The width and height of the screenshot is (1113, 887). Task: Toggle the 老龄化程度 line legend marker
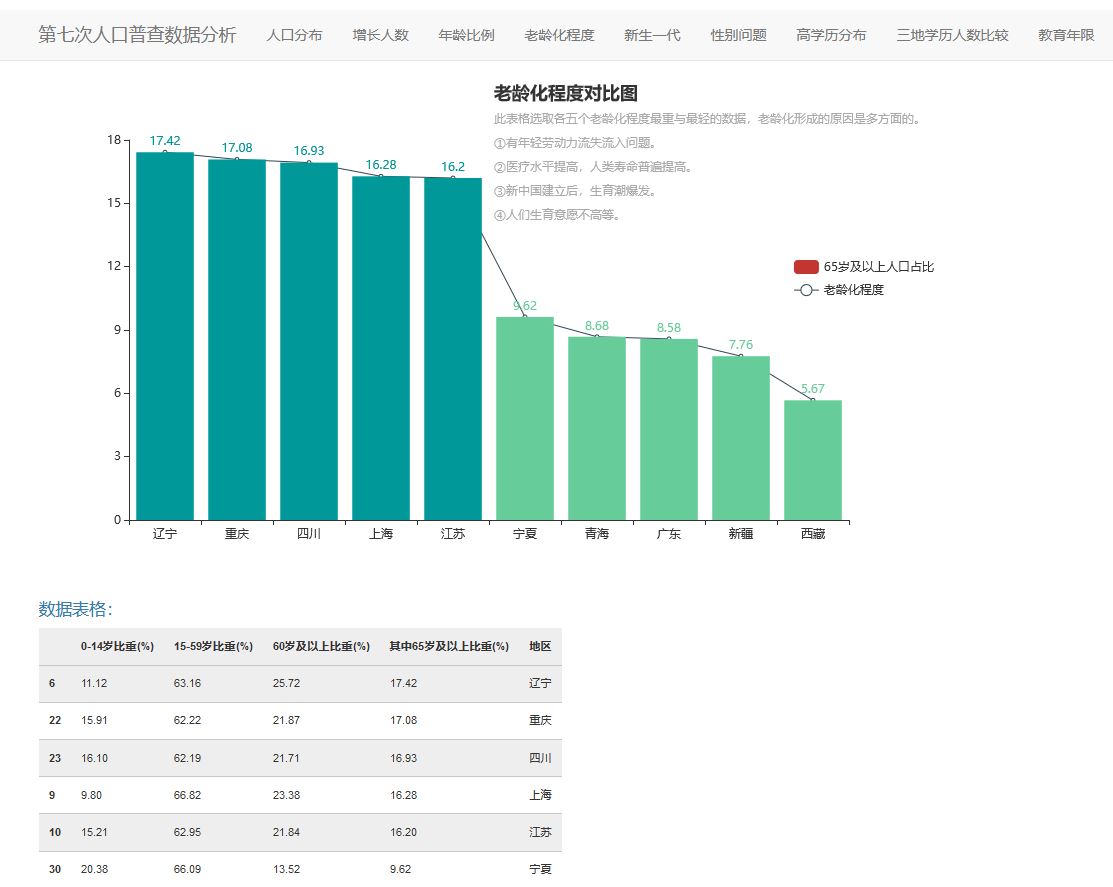806,290
